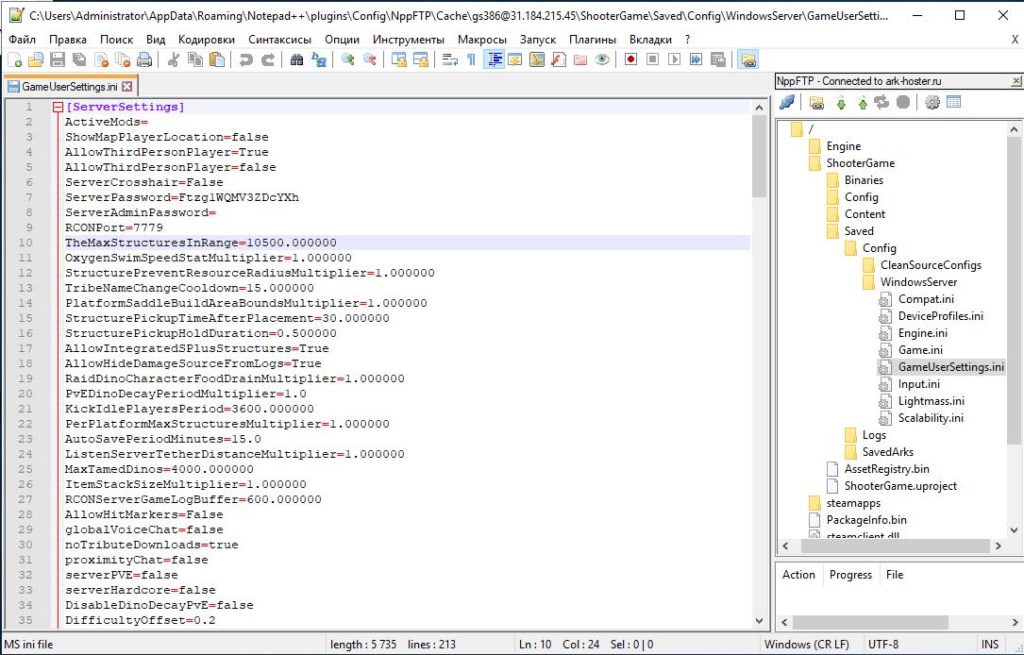
Task: Click the NppFTP upload file green arrow
Action: pos(862,103)
